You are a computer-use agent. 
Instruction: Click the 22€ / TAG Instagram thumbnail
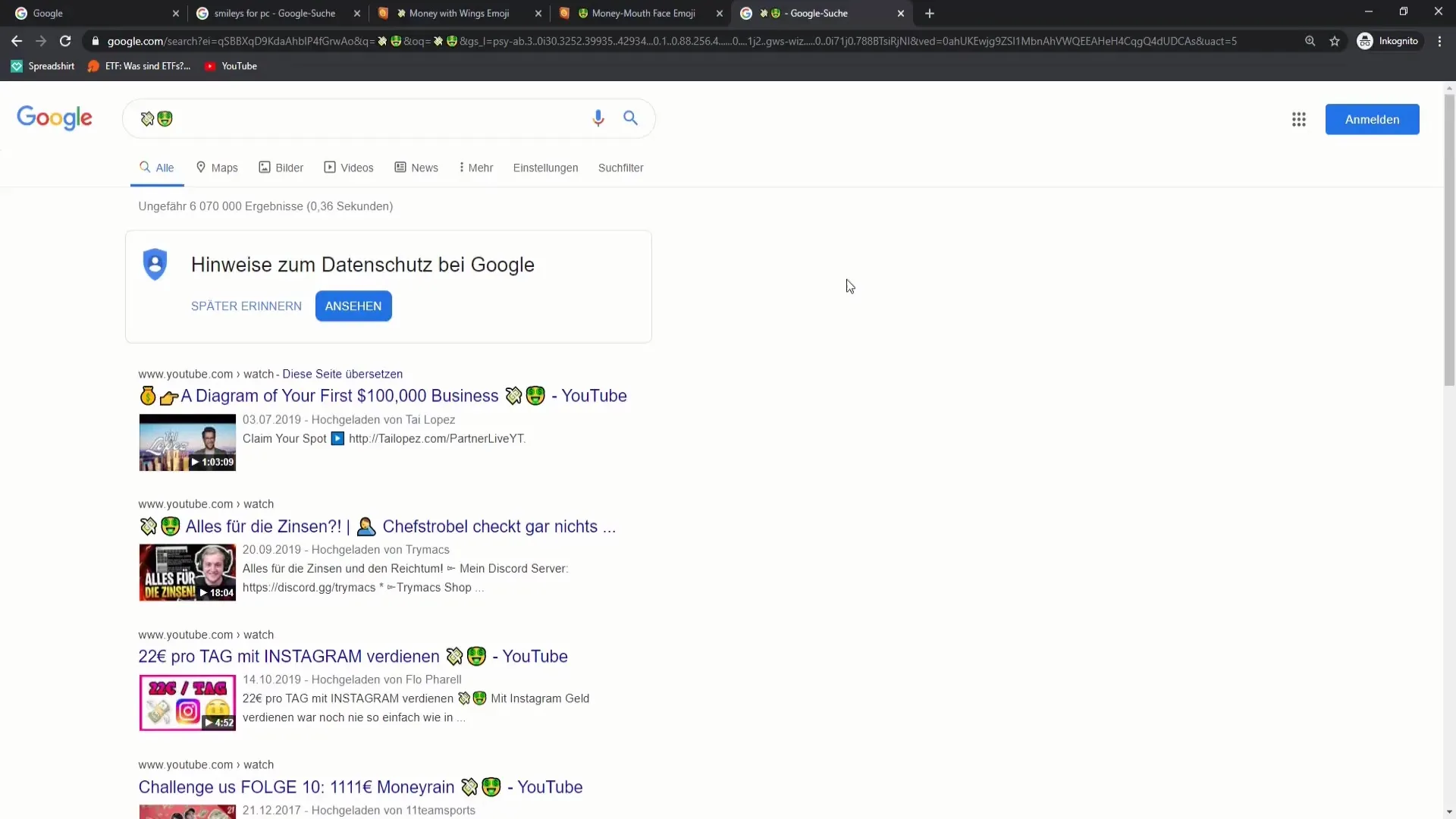tap(187, 703)
